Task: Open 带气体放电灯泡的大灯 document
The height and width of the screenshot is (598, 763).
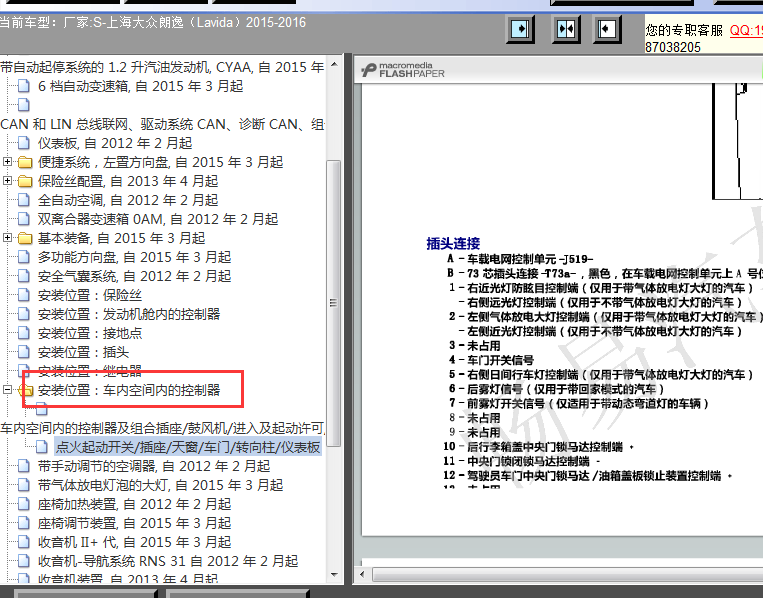Action: click(160, 485)
